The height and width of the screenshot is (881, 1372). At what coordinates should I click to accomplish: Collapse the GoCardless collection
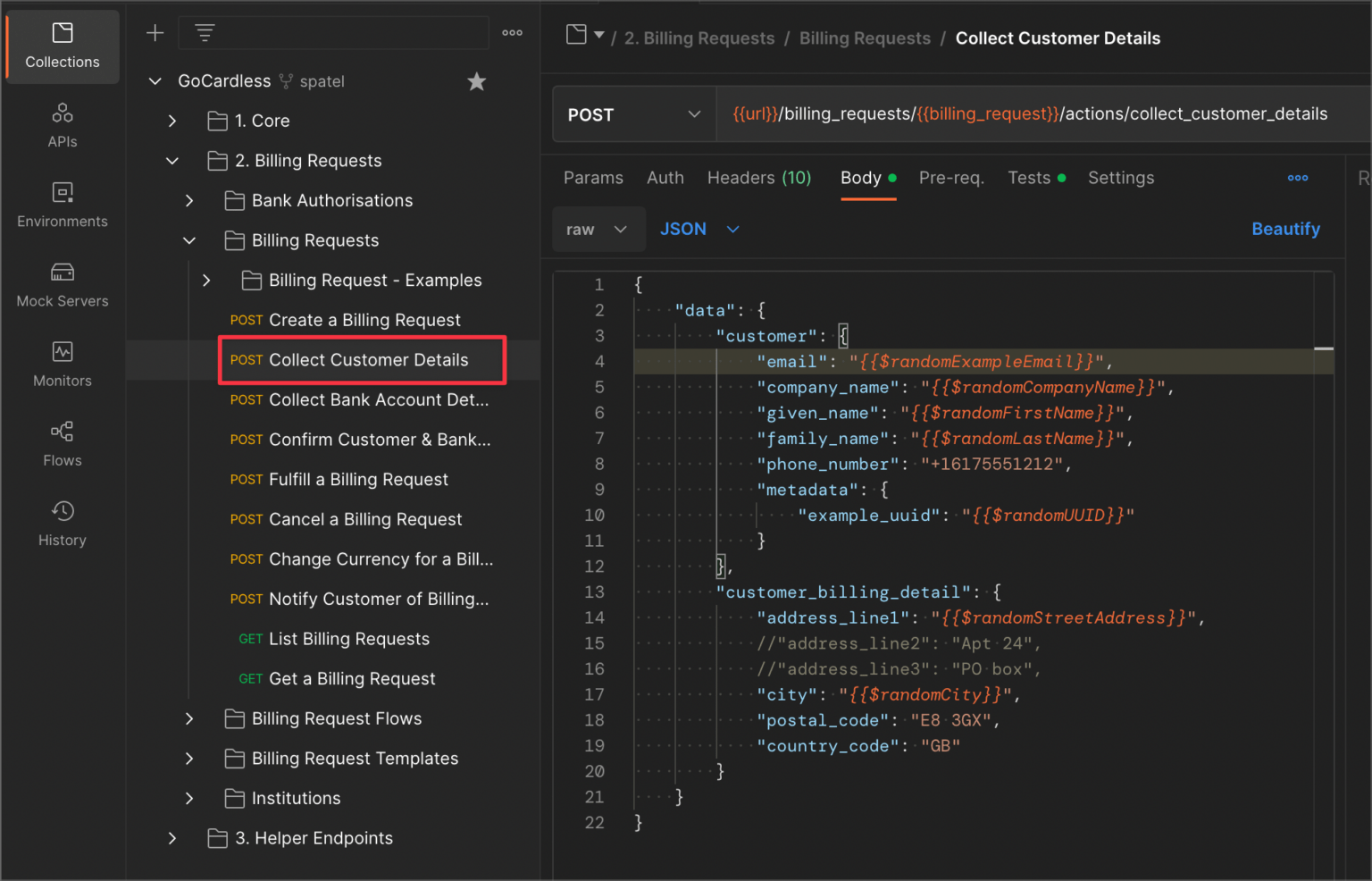pyautogui.click(x=155, y=81)
